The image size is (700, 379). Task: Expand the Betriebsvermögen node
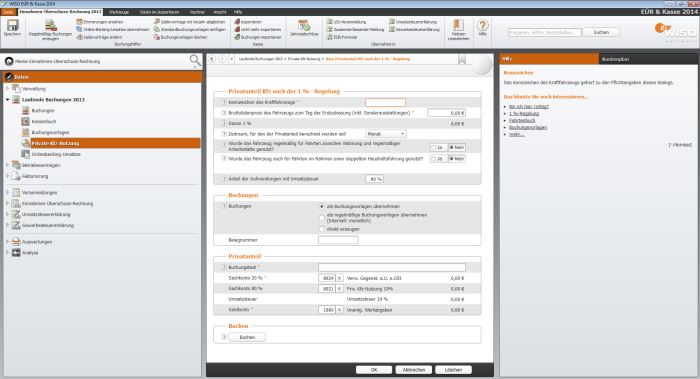8,165
